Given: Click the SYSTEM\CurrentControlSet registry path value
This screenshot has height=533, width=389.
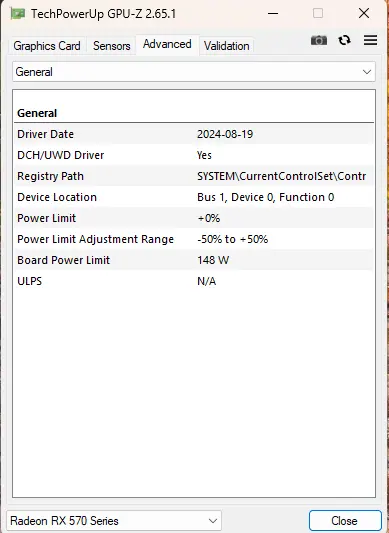Looking at the screenshot, I should pos(282,176).
